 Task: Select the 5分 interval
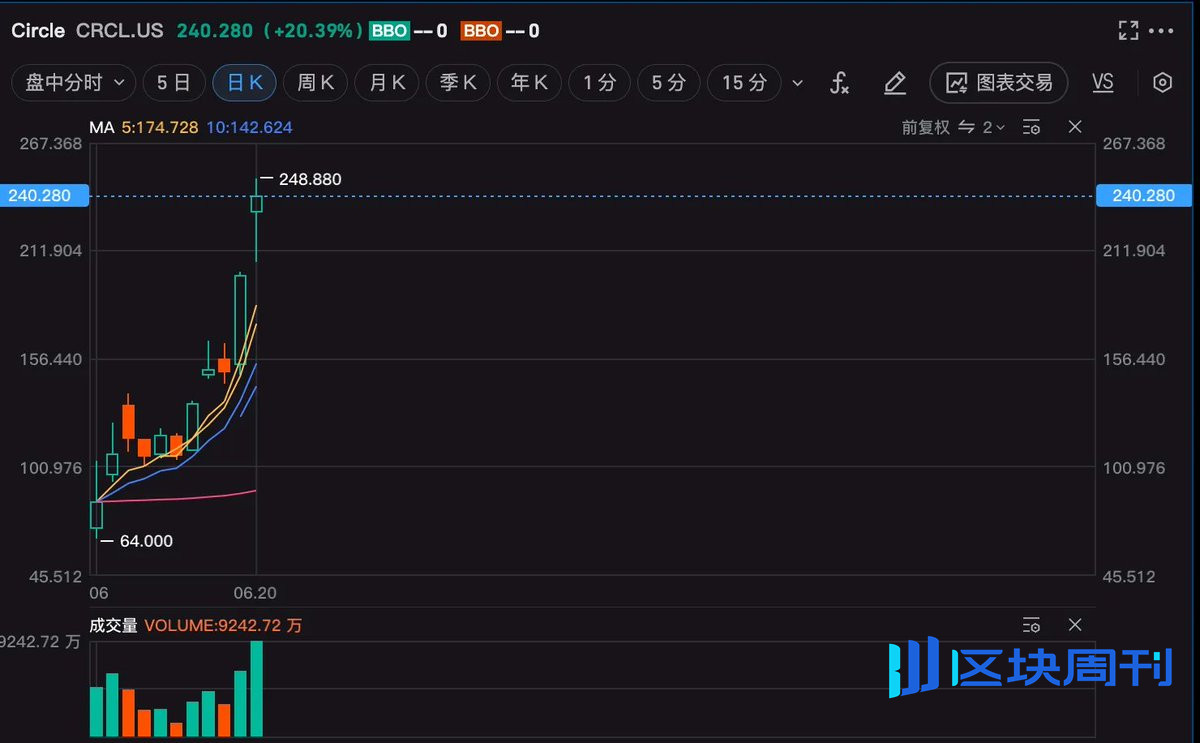tap(668, 83)
